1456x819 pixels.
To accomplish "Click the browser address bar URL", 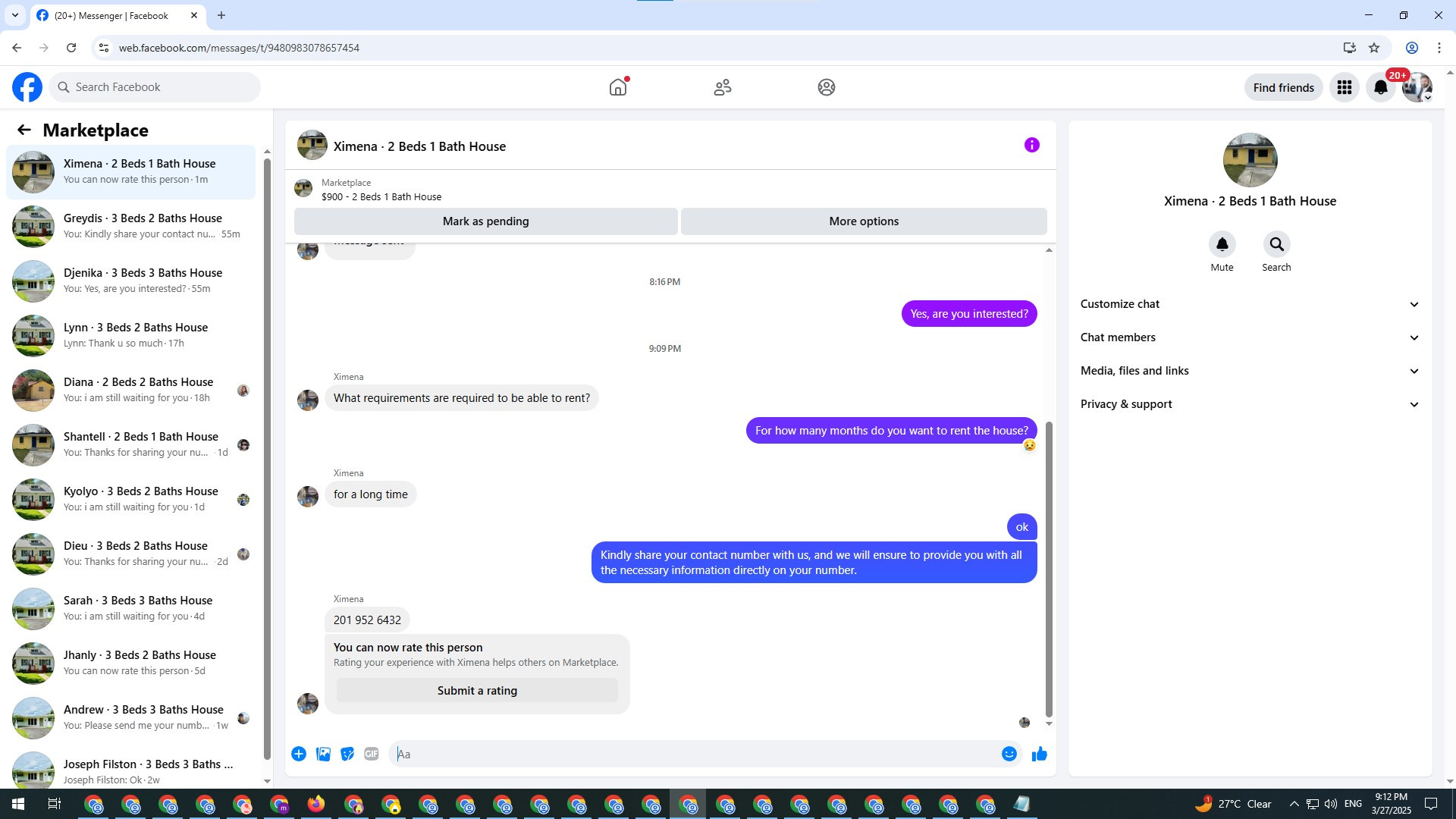I will (239, 48).
